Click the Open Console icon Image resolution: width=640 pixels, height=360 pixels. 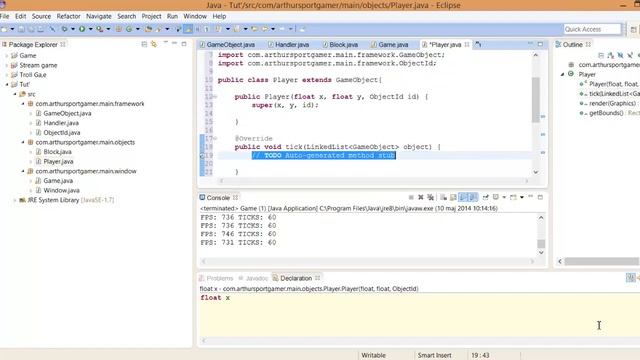click(x=513, y=198)
